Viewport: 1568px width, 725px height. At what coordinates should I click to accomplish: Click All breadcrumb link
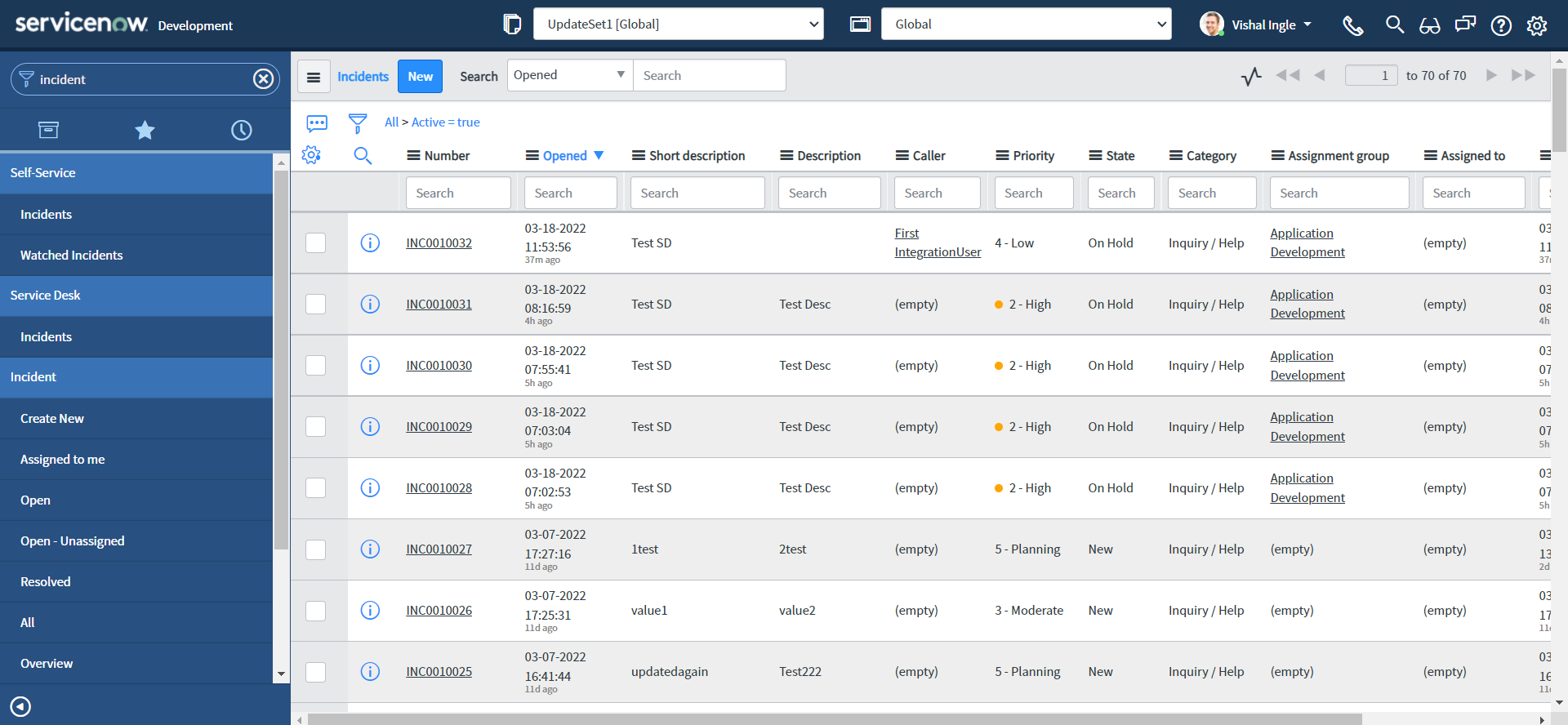point(392,122)
